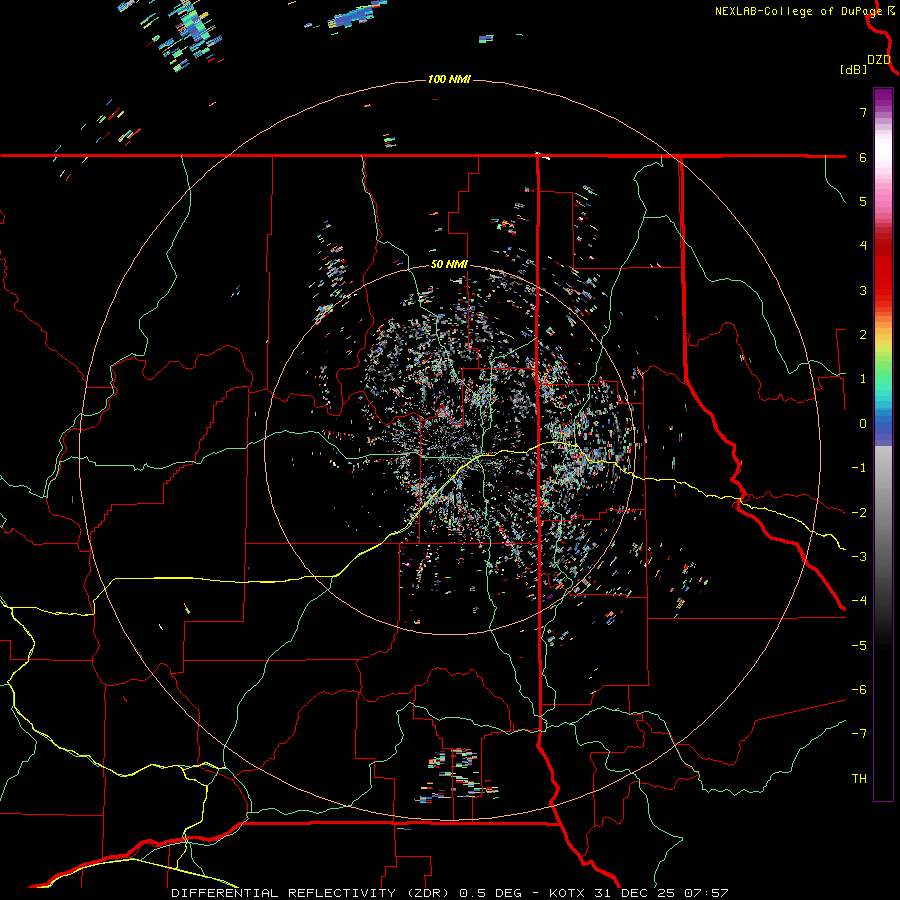Click the Differential Reflectivity KOTX caption text
This screenshot has height=900, width=900.
coord(449,893)
